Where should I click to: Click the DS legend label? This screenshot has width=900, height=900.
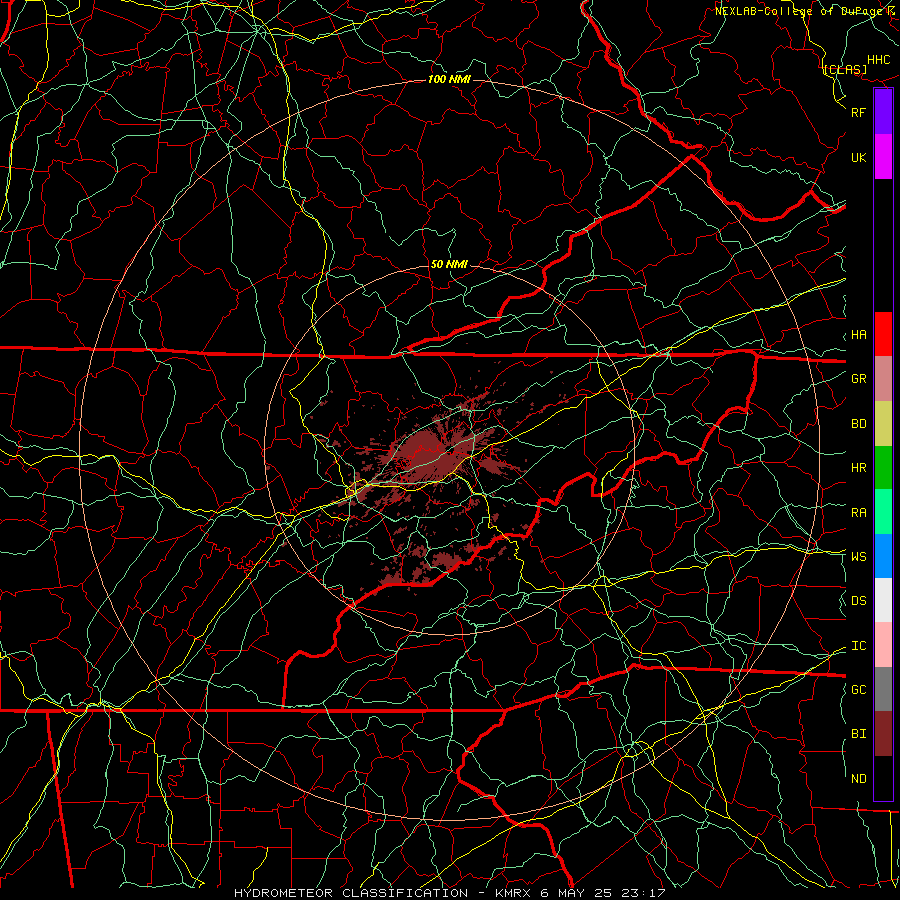coord(859,600)
